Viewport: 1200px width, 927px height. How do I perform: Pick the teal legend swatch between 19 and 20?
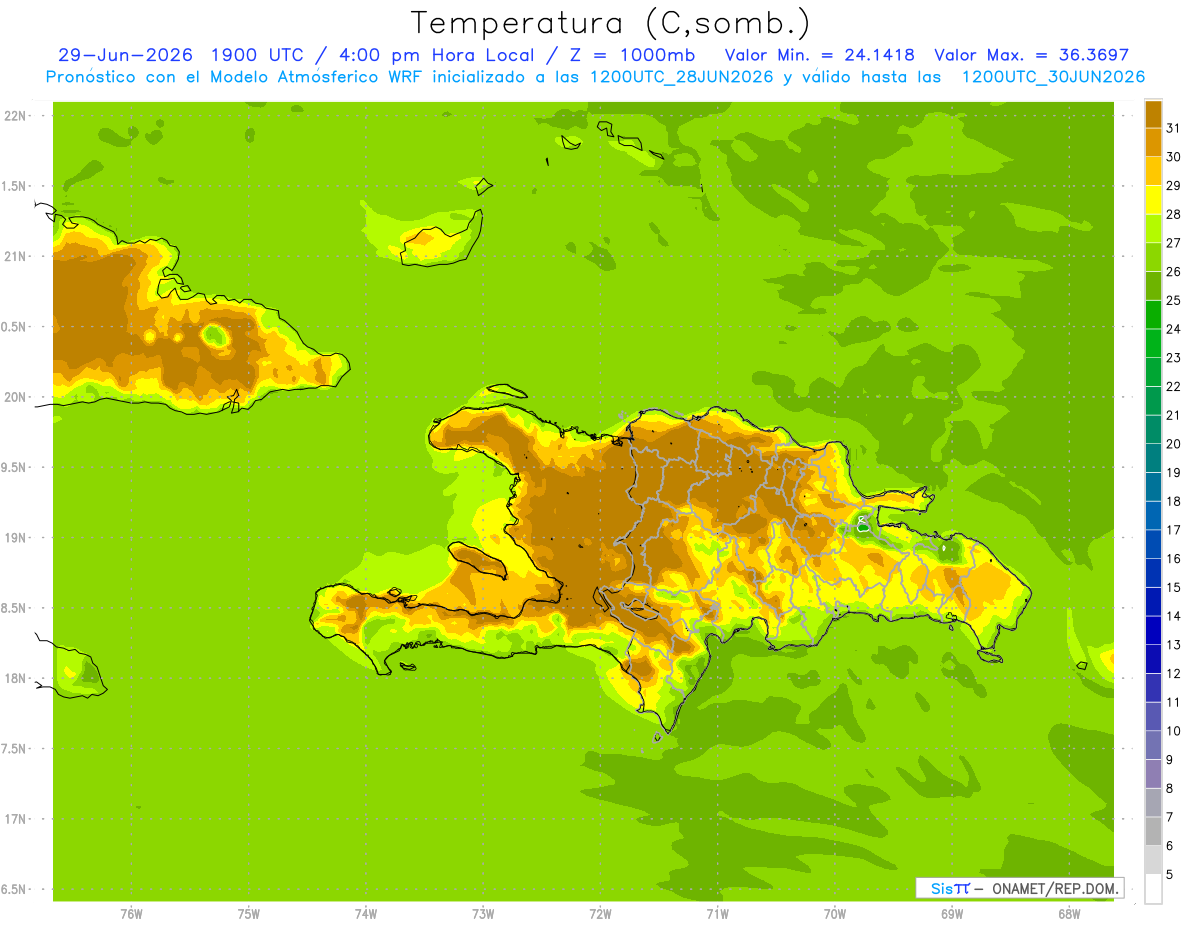[x=1153, y=458]
